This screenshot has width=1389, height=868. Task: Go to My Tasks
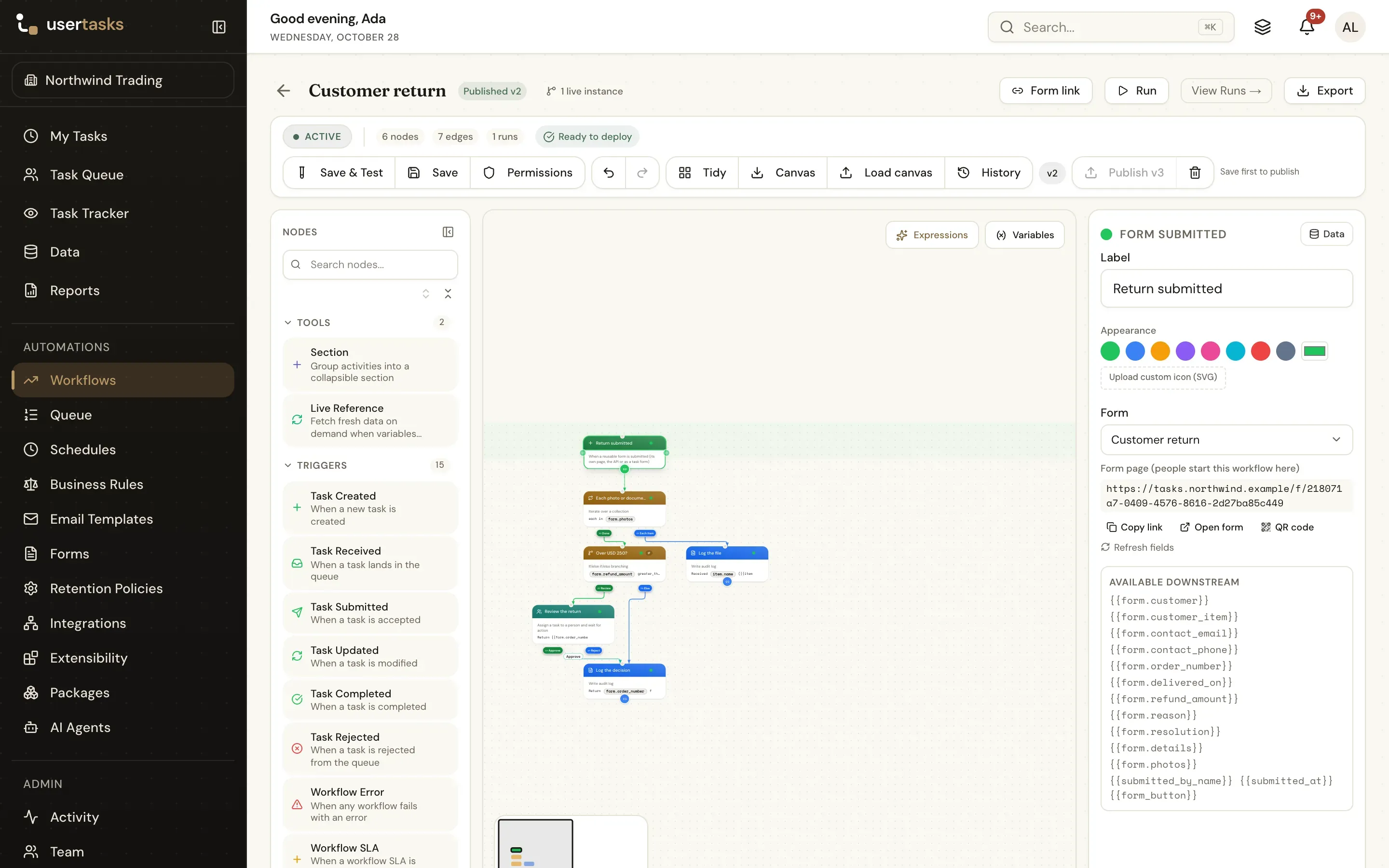point(123,136)
